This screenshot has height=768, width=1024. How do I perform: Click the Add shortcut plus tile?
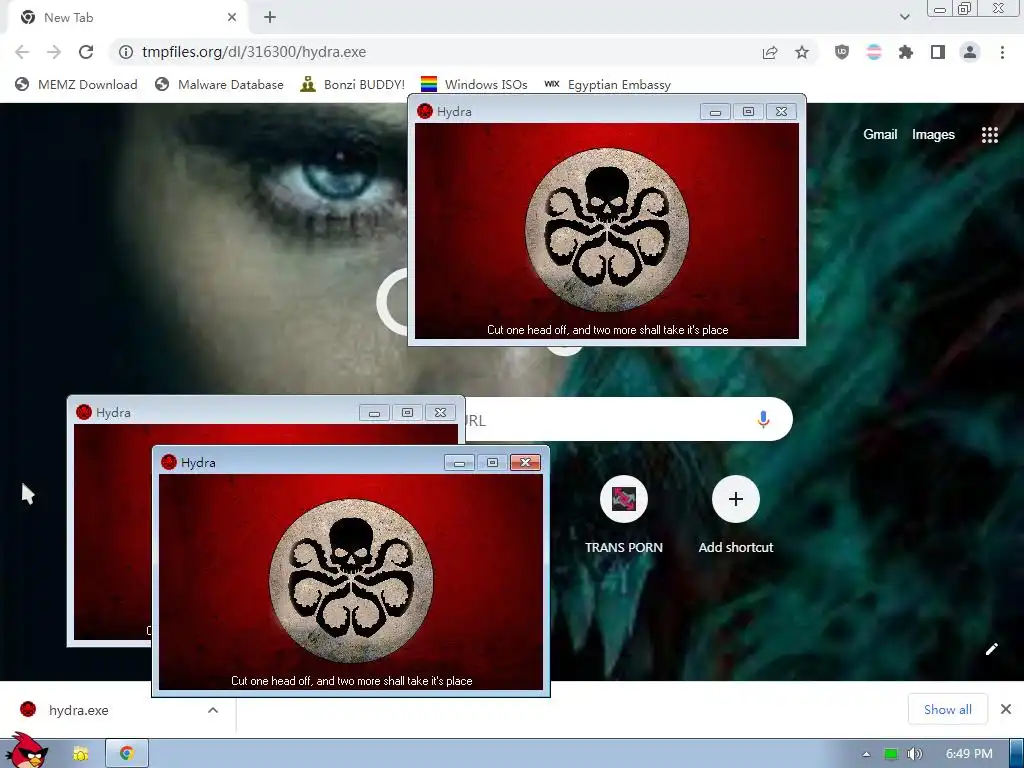[736, 500]
